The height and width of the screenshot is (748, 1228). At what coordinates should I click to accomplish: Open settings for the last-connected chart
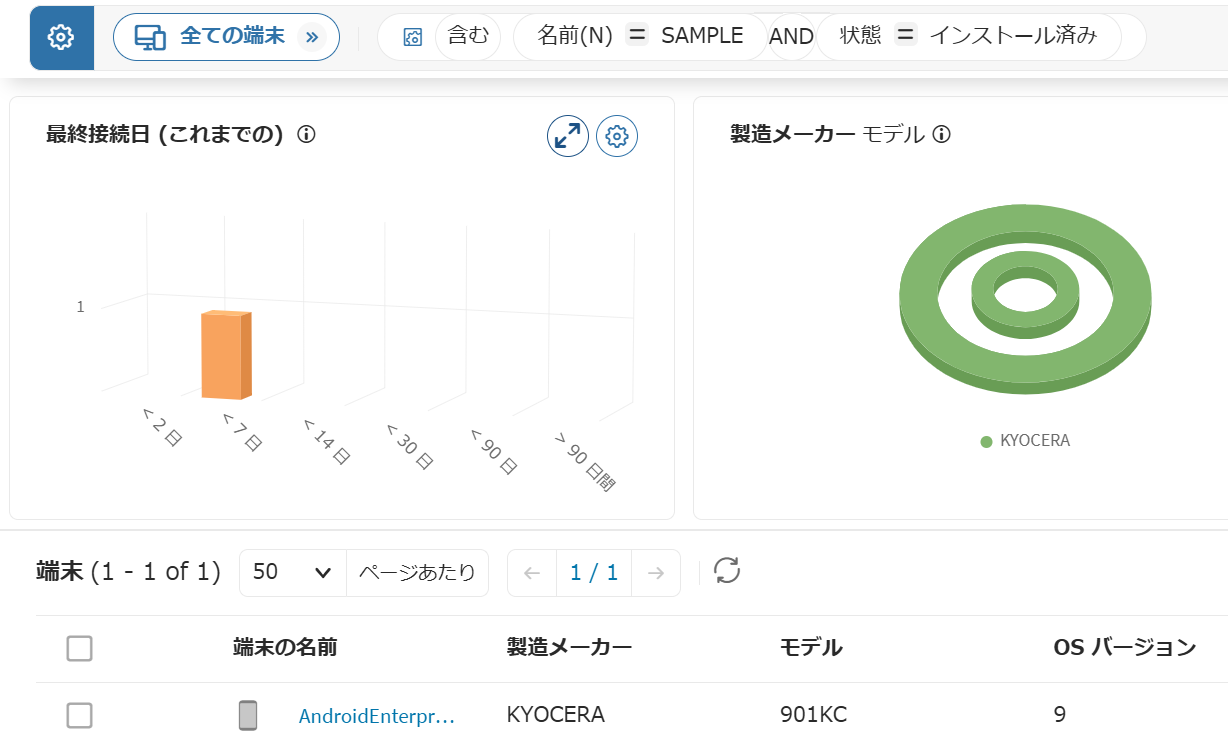(617, 136)
